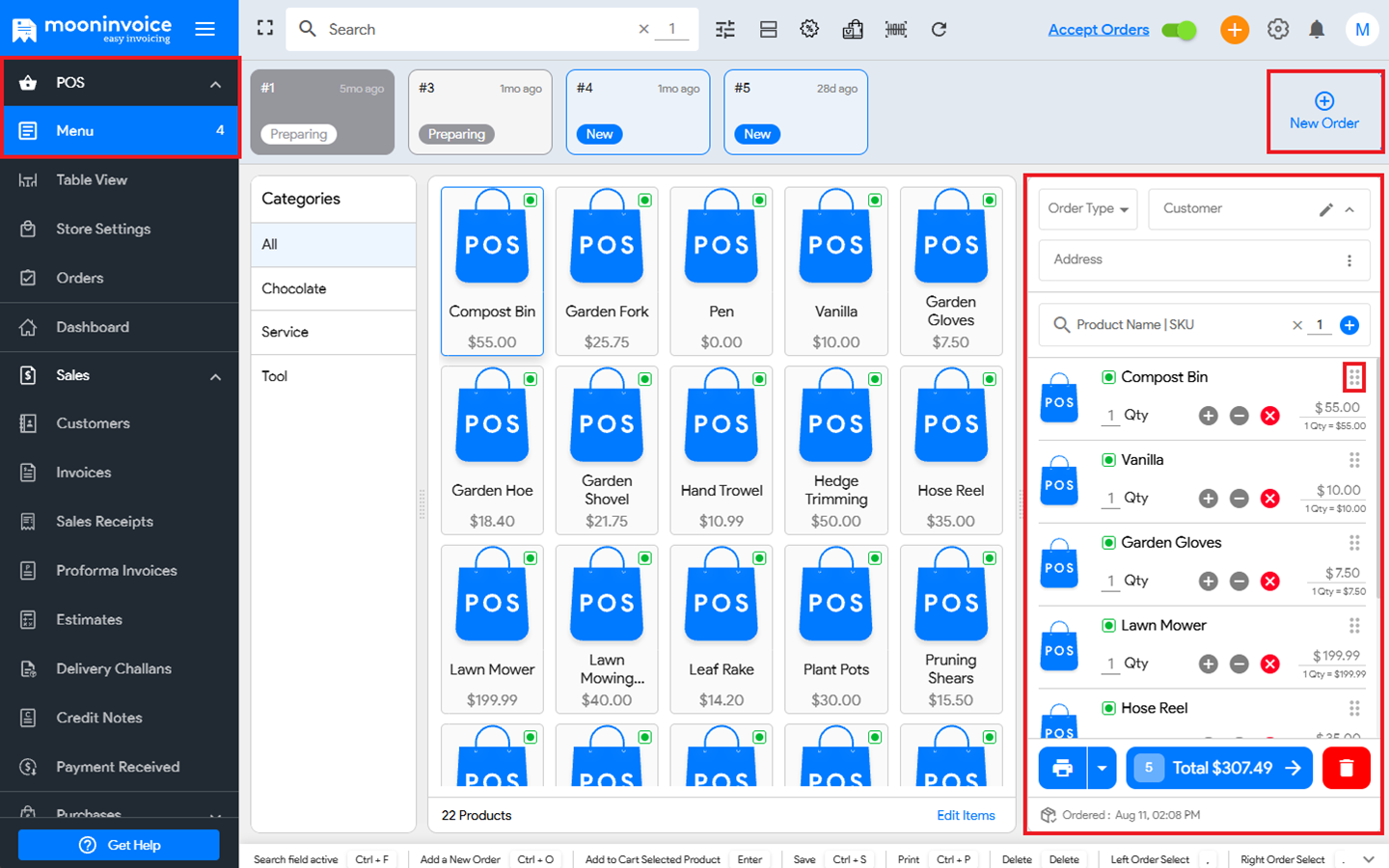1389x868 pixels.
Task: Click the refresh icon in toolbar
Action: pyautogui.click(x=939, y=29)
